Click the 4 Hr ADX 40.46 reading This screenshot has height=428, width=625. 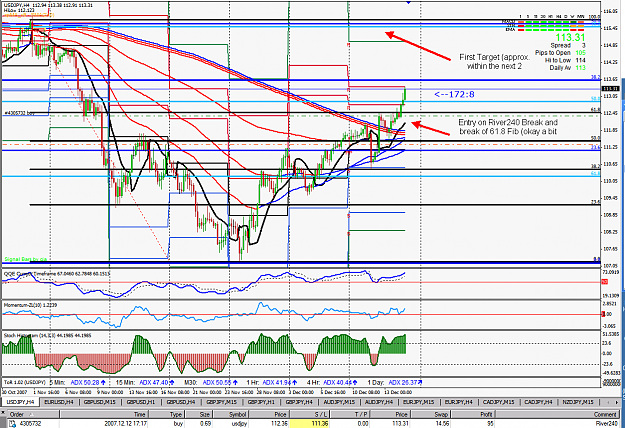340,383
